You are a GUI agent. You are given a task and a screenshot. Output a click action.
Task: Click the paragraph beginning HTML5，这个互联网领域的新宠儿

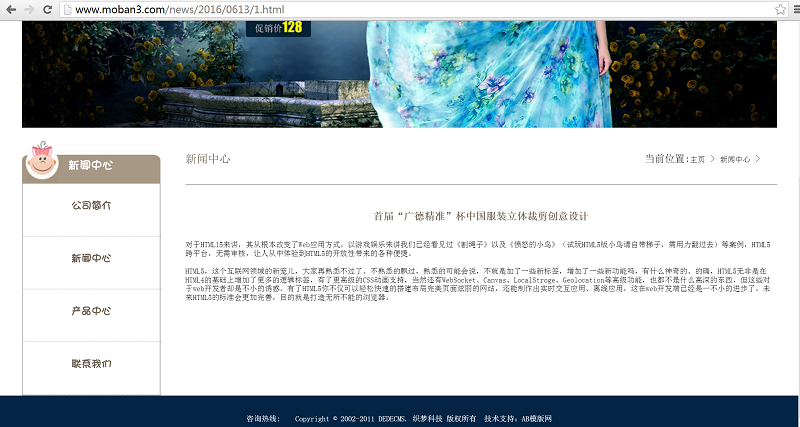pos(478,284)
